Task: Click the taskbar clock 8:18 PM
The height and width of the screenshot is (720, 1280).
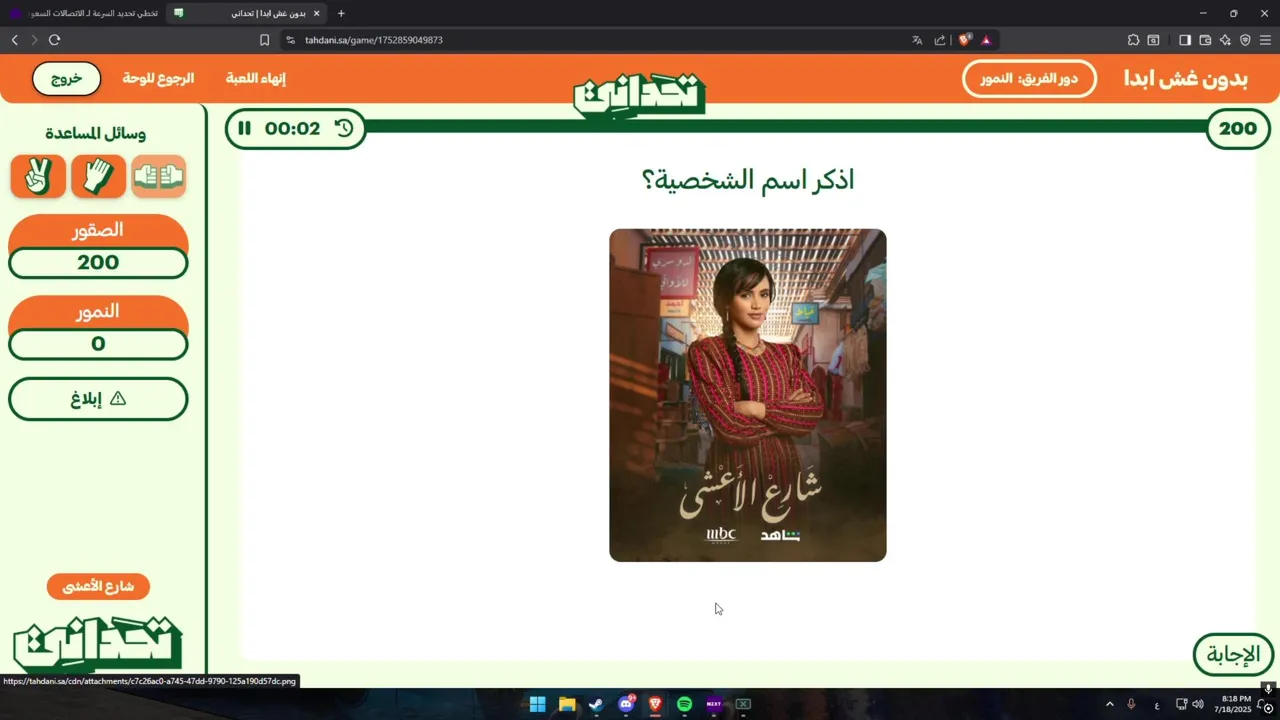Action: pos(1235,704)
